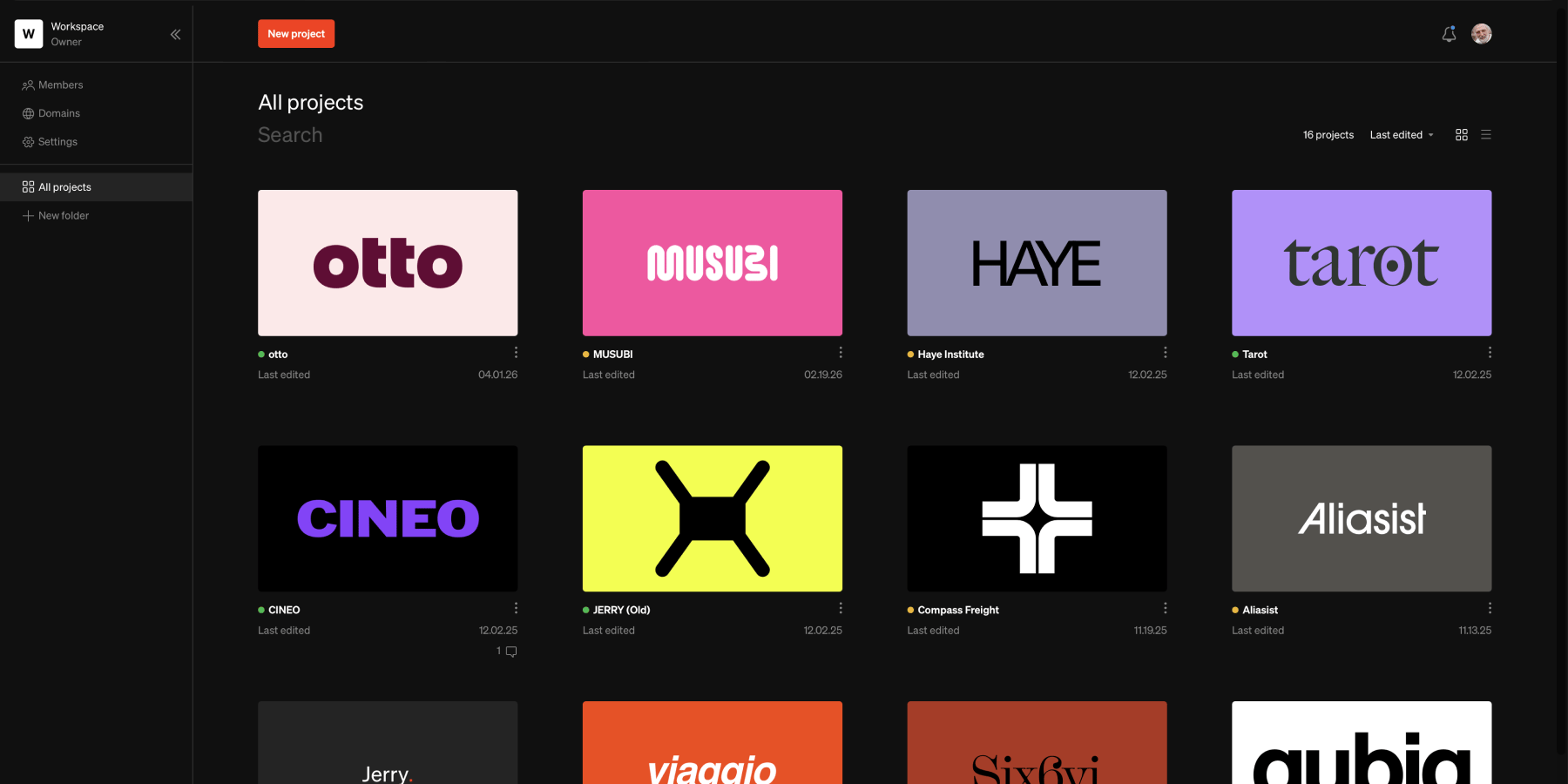Viewport: 1568px width, 784px height.
Task: Open user profile avatar menu
Action: [x=1482, y=34]
